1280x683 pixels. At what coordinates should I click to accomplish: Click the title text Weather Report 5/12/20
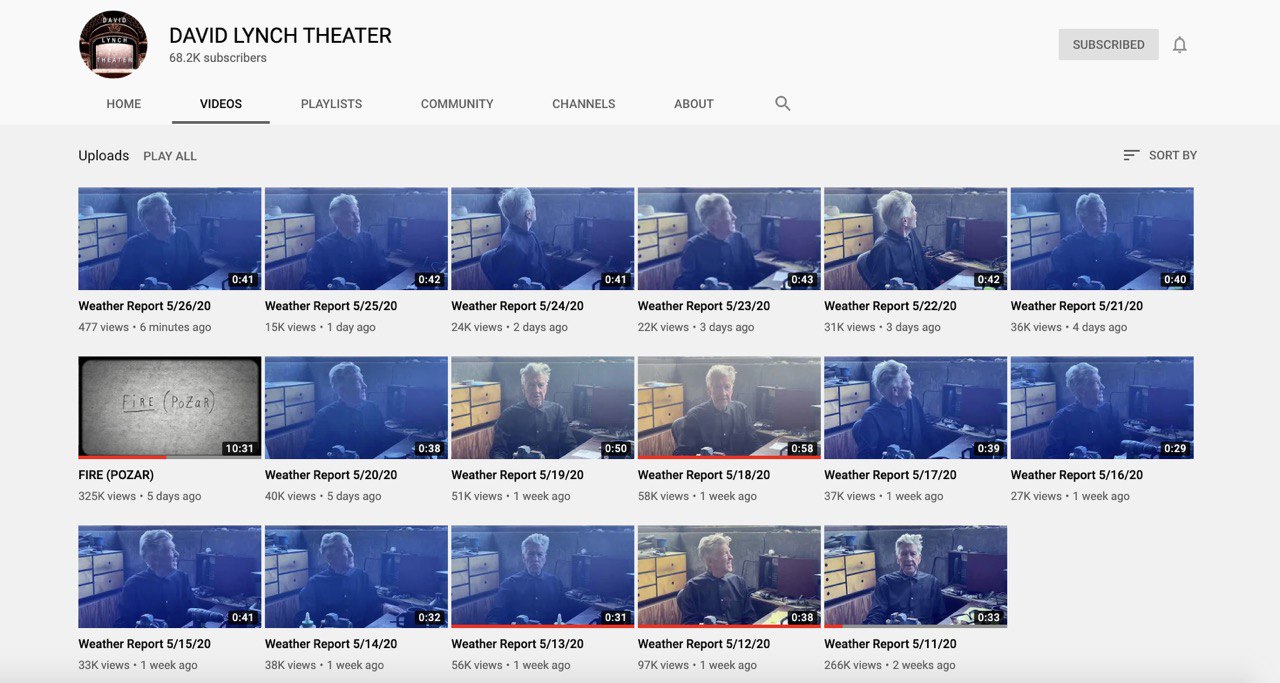coord(704,644)
